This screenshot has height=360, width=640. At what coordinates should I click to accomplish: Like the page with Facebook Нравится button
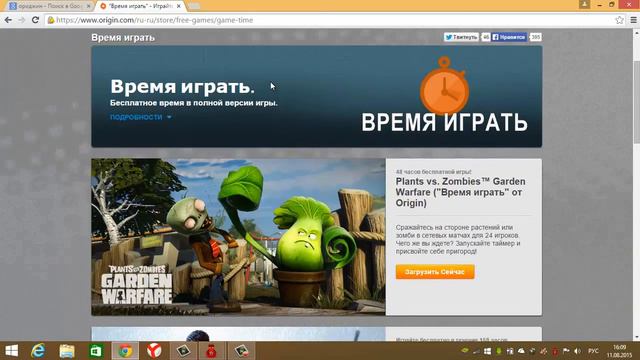click(x=509, y=37)
